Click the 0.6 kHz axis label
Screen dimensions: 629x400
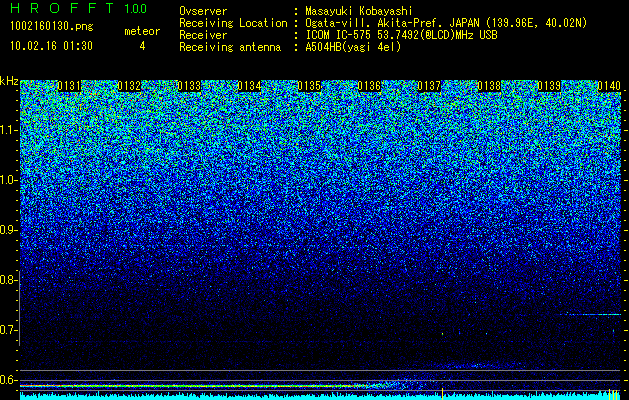9,380
